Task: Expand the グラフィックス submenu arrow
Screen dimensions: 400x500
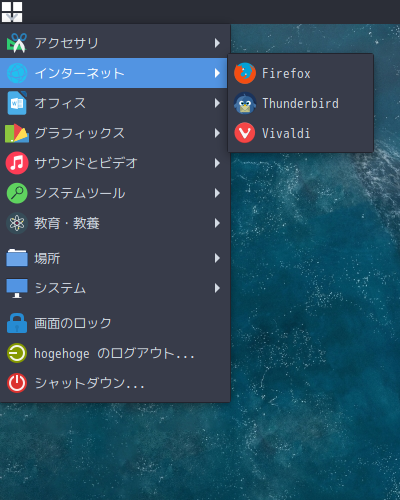Action: pos(217,133)
